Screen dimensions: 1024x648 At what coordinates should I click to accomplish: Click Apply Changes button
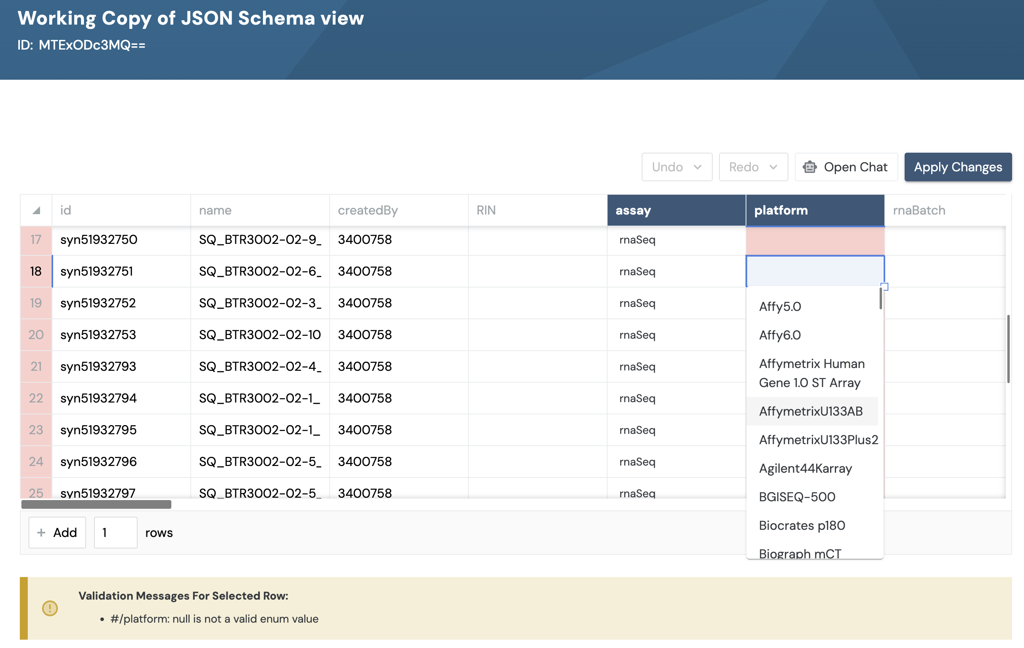click(957, 167)
